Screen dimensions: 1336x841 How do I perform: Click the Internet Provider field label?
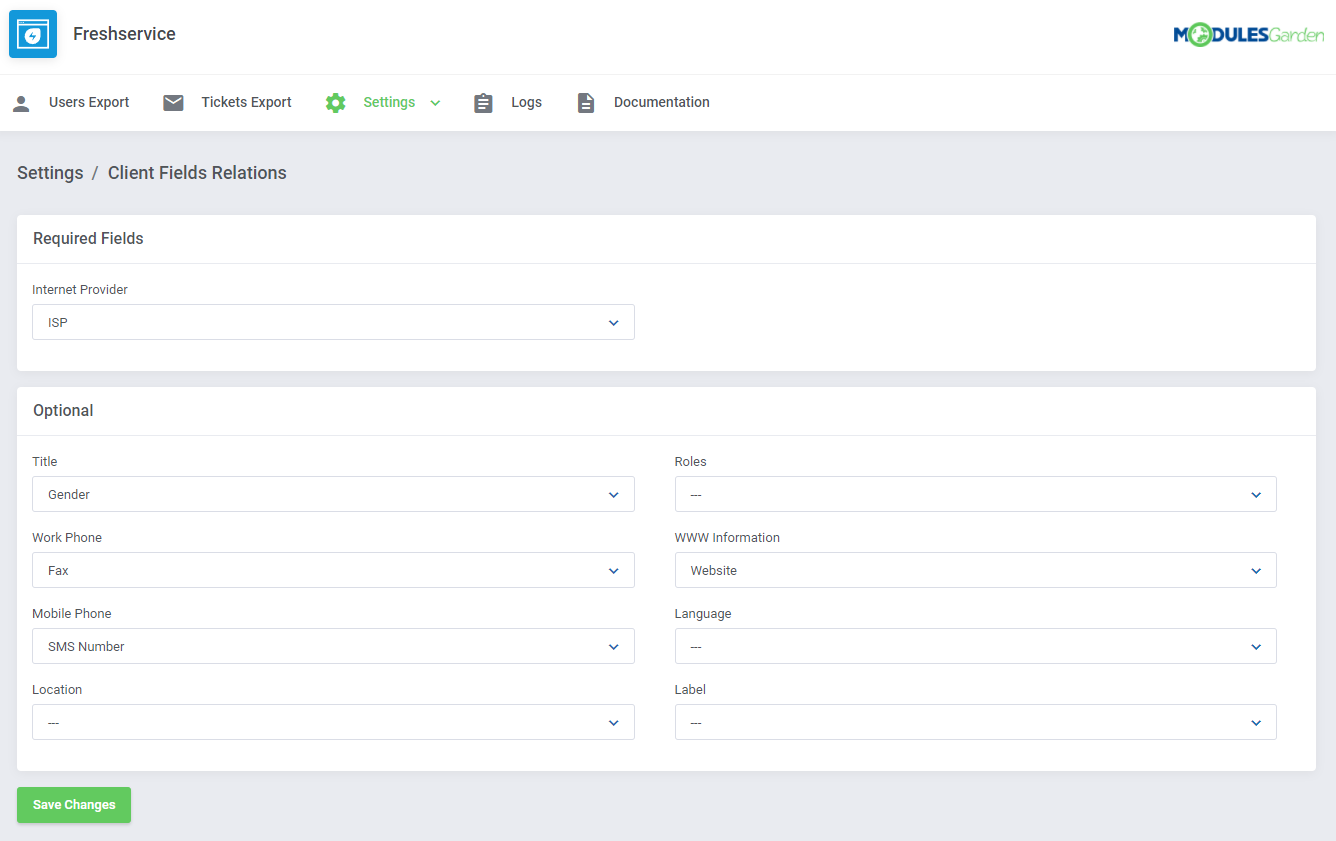click(x=80, y=290)
